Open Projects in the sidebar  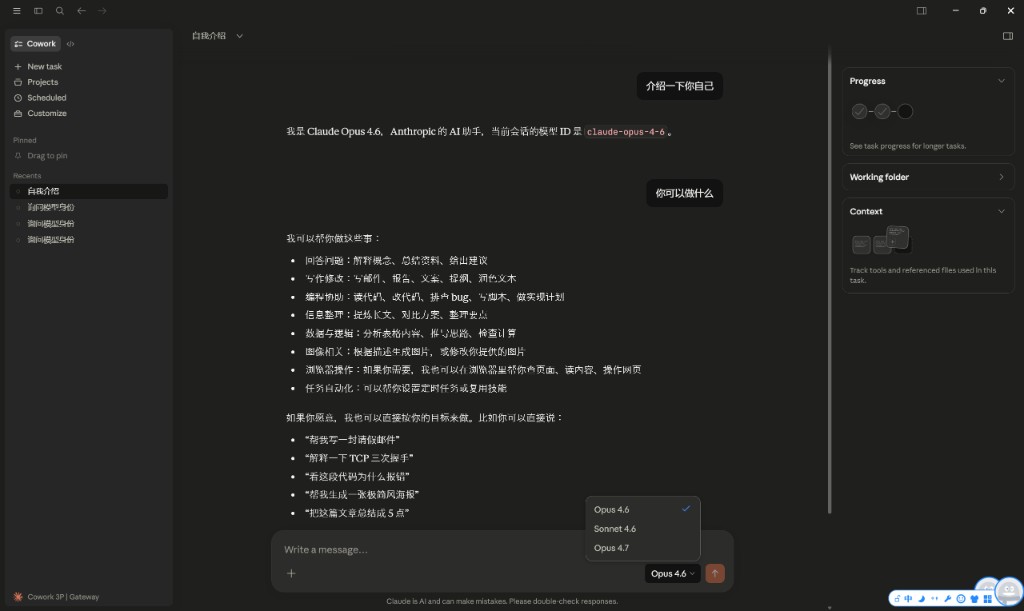(36, 82)
